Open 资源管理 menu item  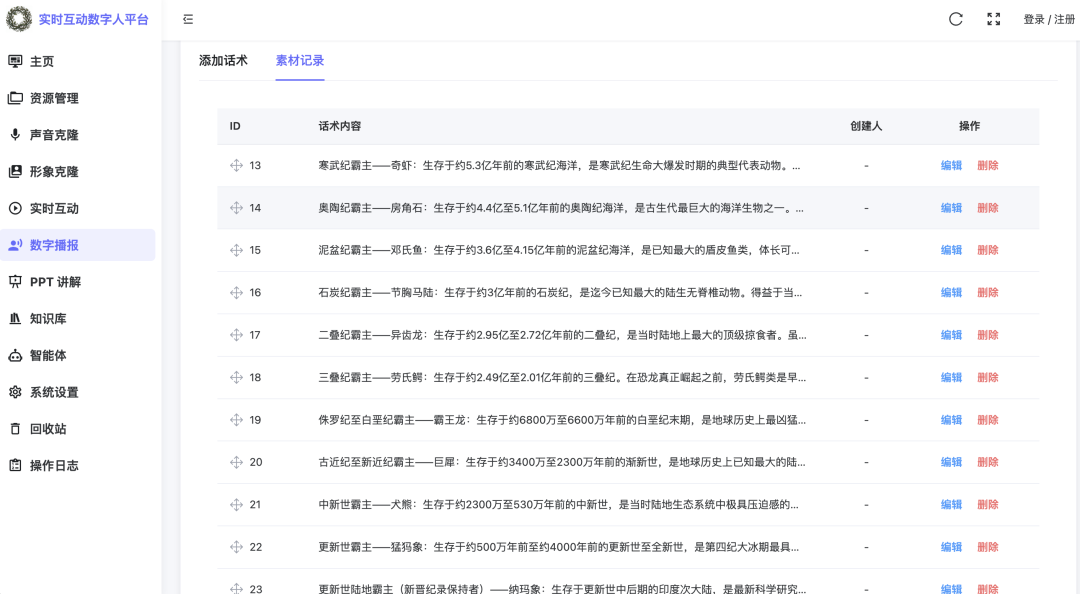pos(78,98)
